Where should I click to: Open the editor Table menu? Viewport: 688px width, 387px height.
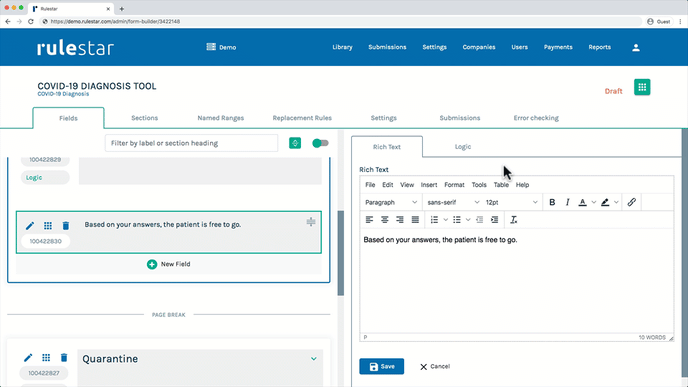501,185
